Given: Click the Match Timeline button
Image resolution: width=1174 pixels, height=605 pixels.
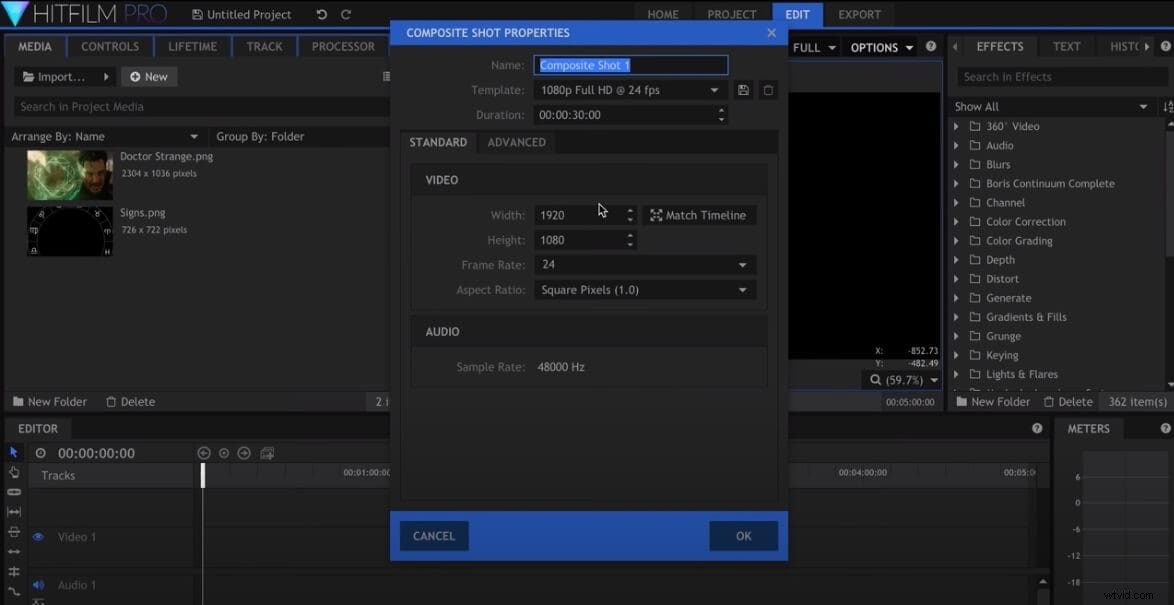Looking at the screenshot, I should [700, 214].
